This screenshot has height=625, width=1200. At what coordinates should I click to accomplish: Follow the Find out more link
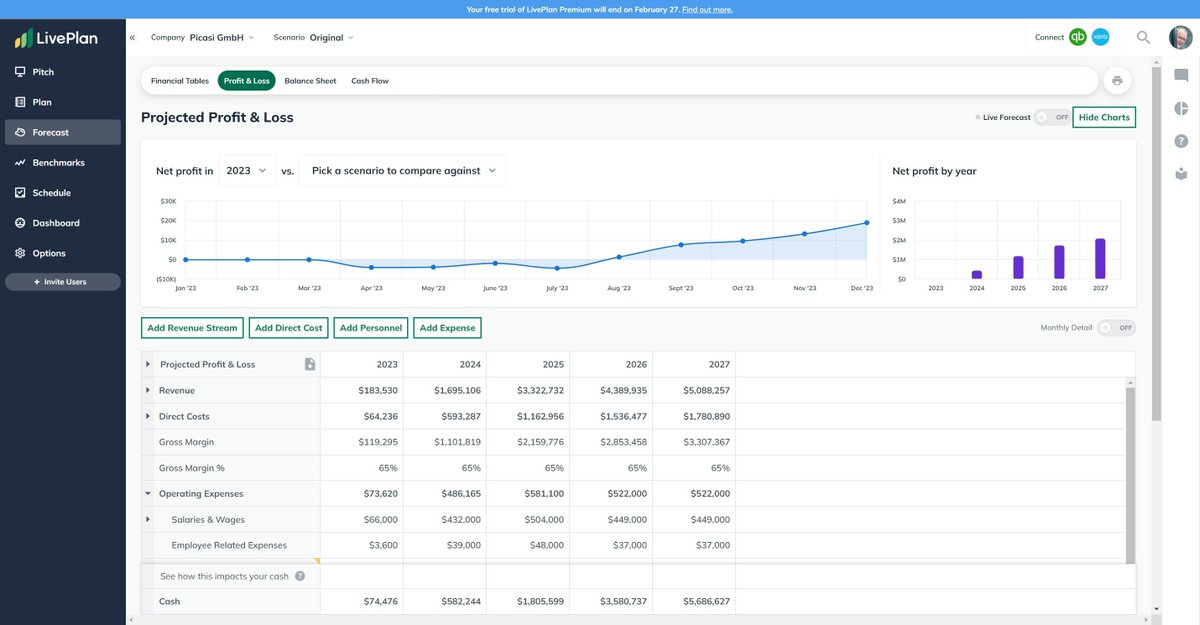707,9
